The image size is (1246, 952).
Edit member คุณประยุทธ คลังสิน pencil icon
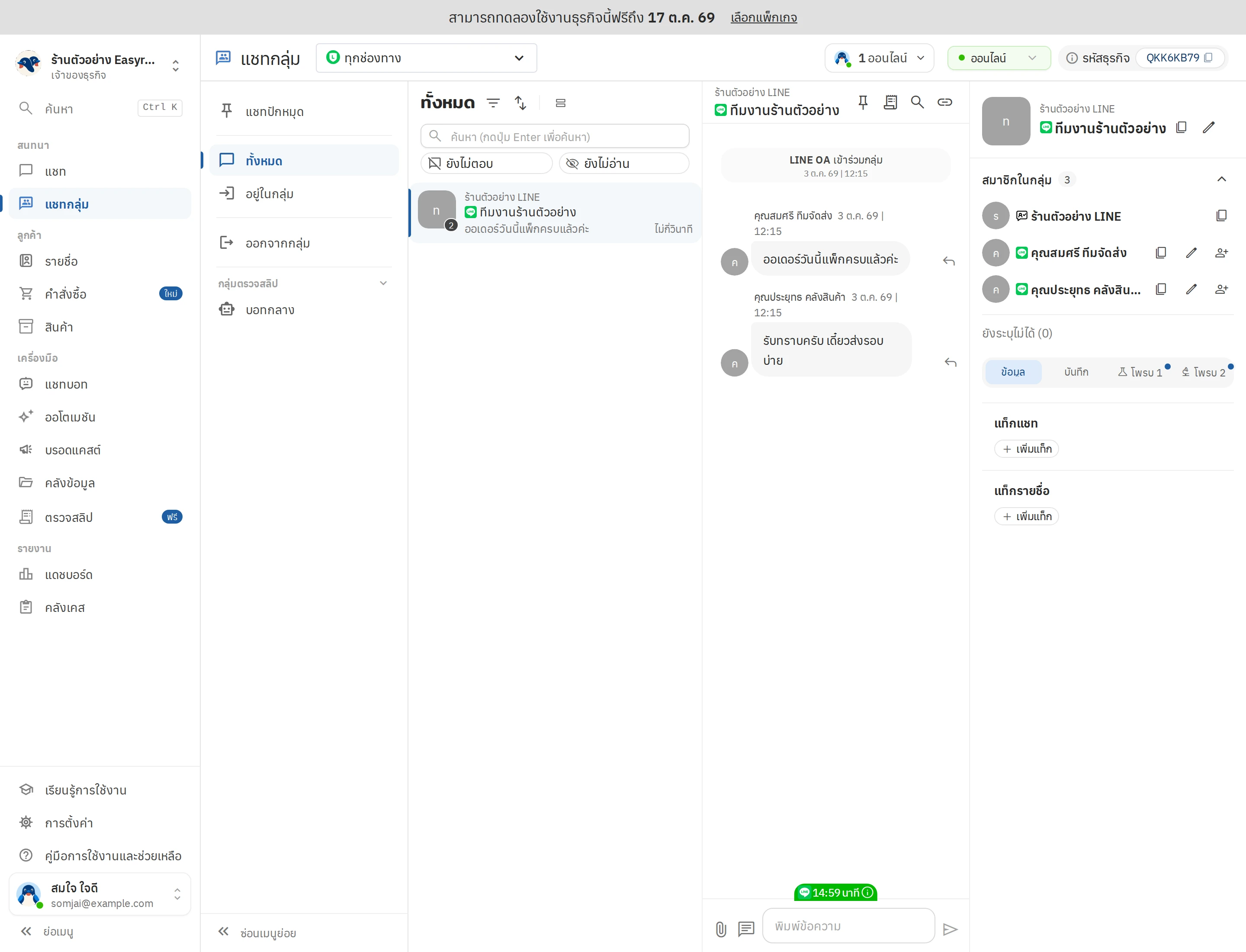[x=1191, y=289]
